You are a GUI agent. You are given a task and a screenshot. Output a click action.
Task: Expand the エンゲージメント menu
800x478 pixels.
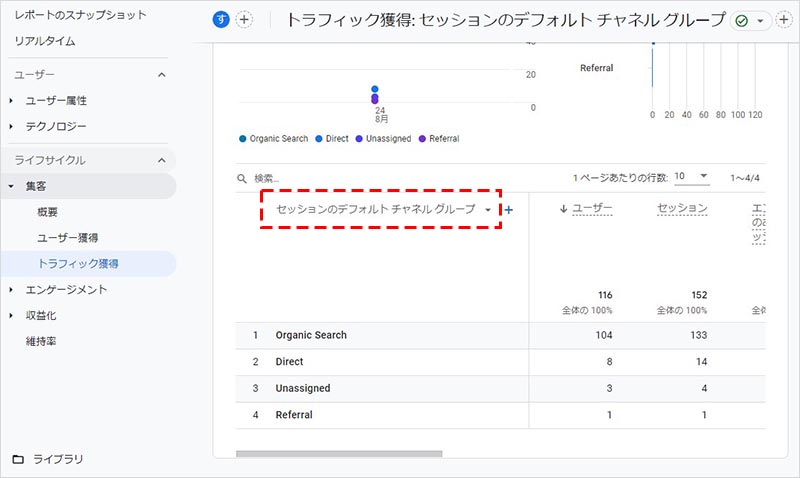(x=66, y=290)
